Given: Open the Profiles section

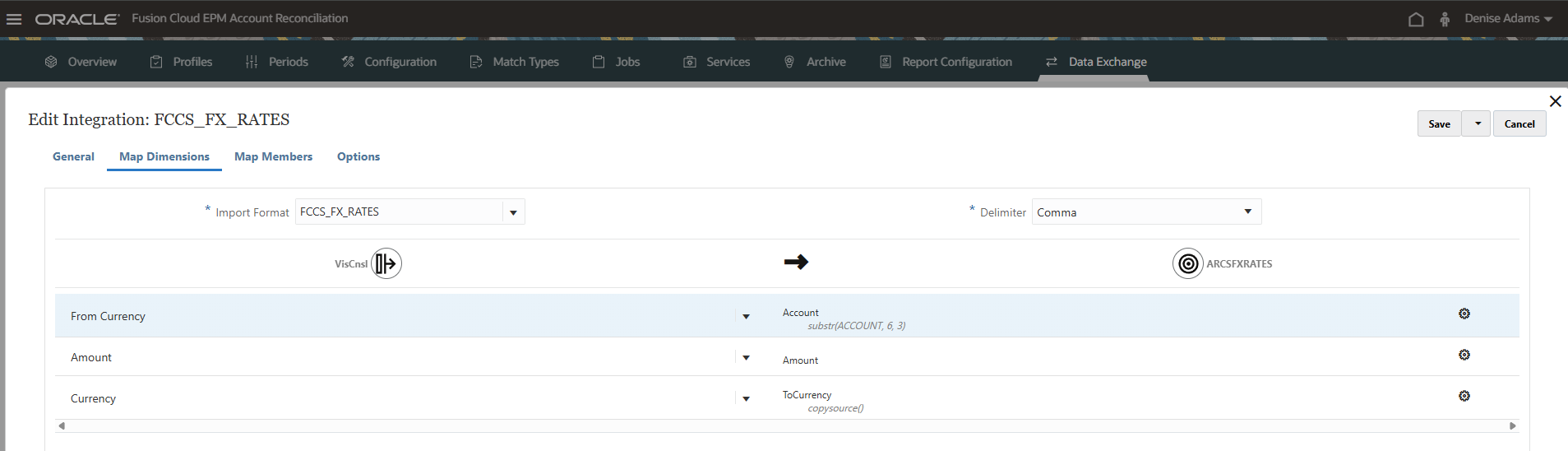Looking at the screenshot, I should tap(181, 62).
